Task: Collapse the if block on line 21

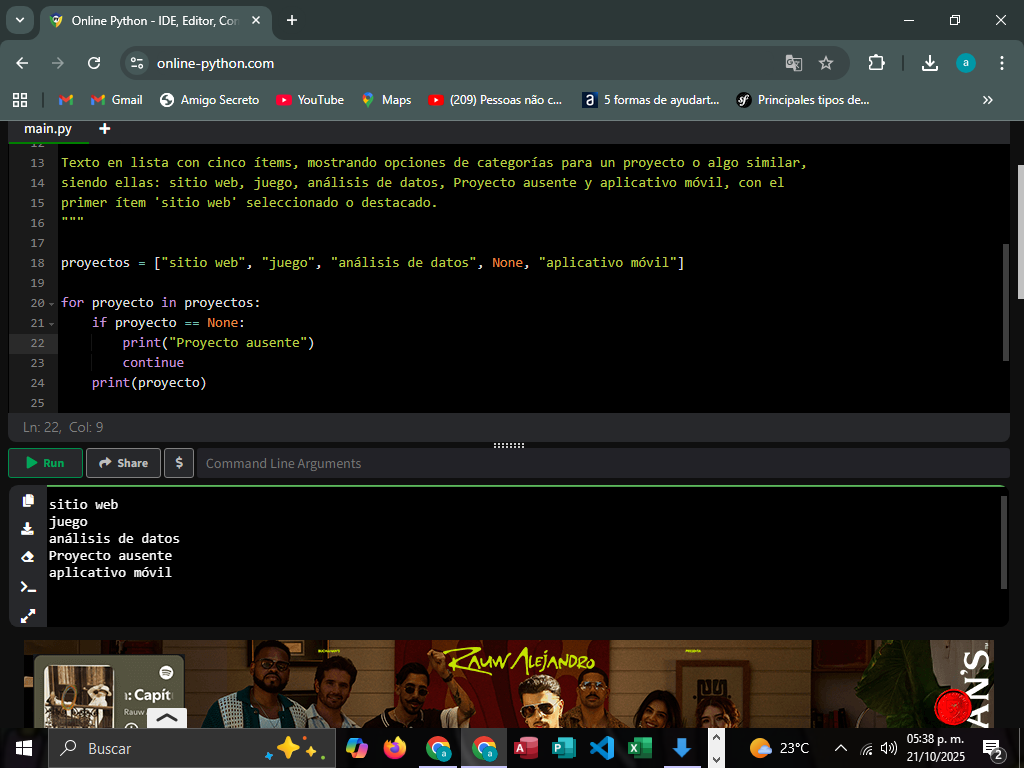Action: click(51, 323)
